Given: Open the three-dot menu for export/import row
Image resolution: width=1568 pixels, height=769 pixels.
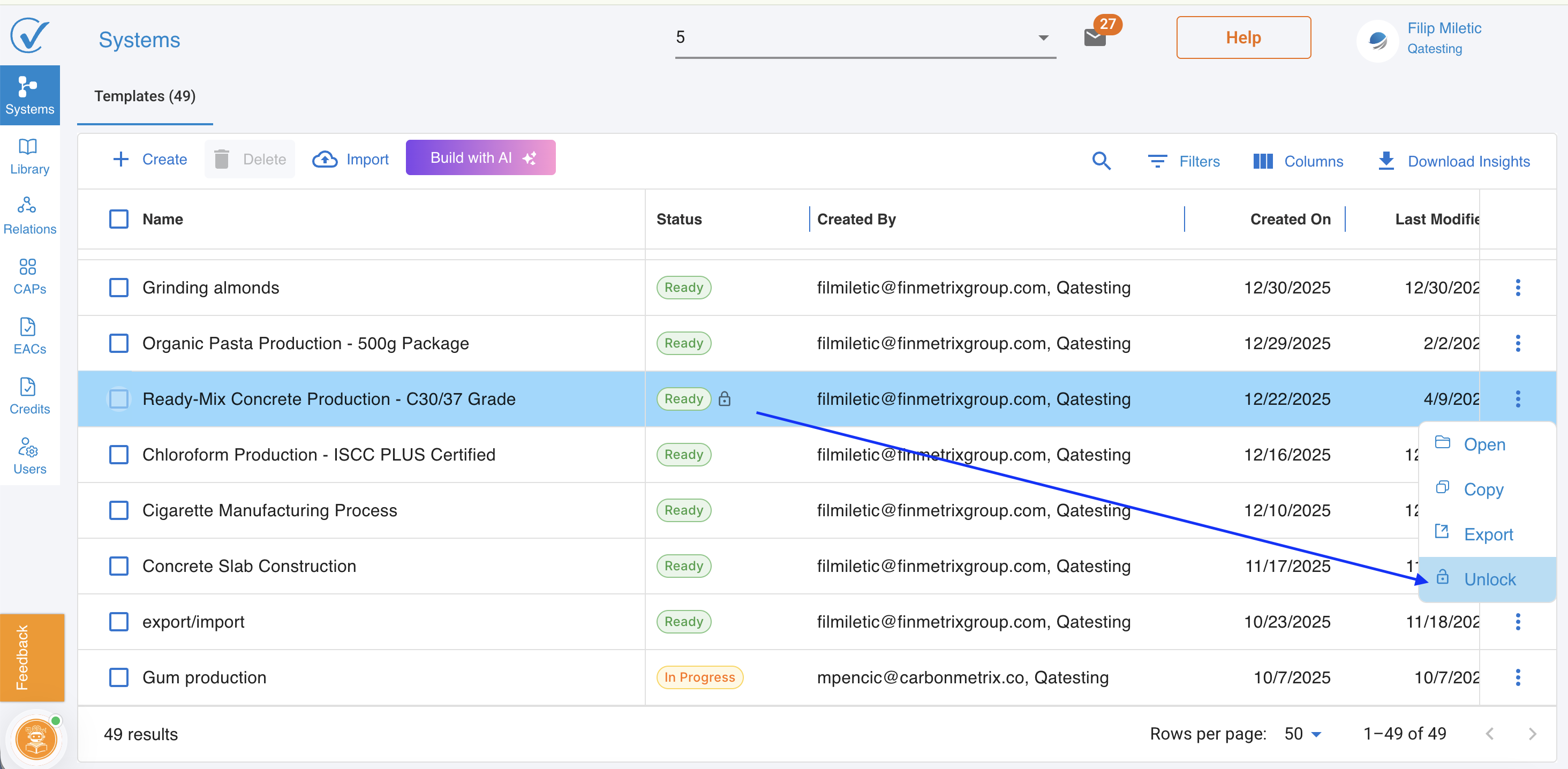Looking at the screenshot, I should (1518, 622).
